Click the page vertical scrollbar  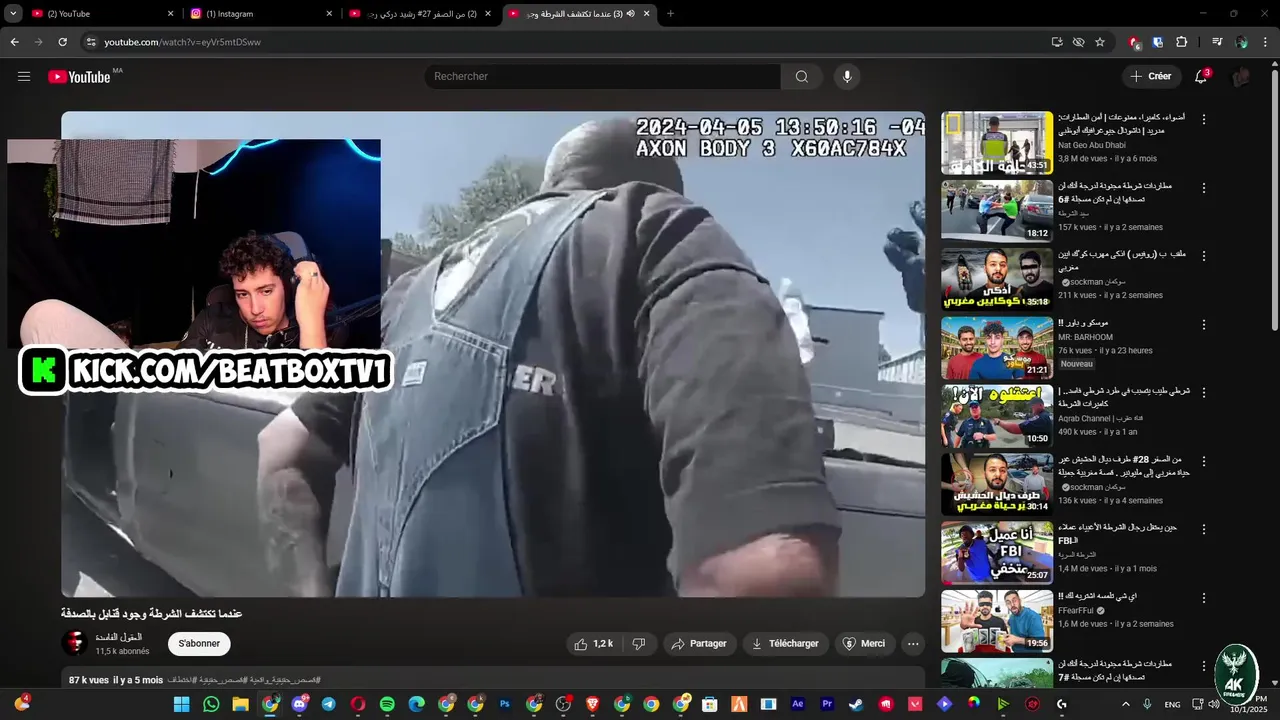(1274, 200)
